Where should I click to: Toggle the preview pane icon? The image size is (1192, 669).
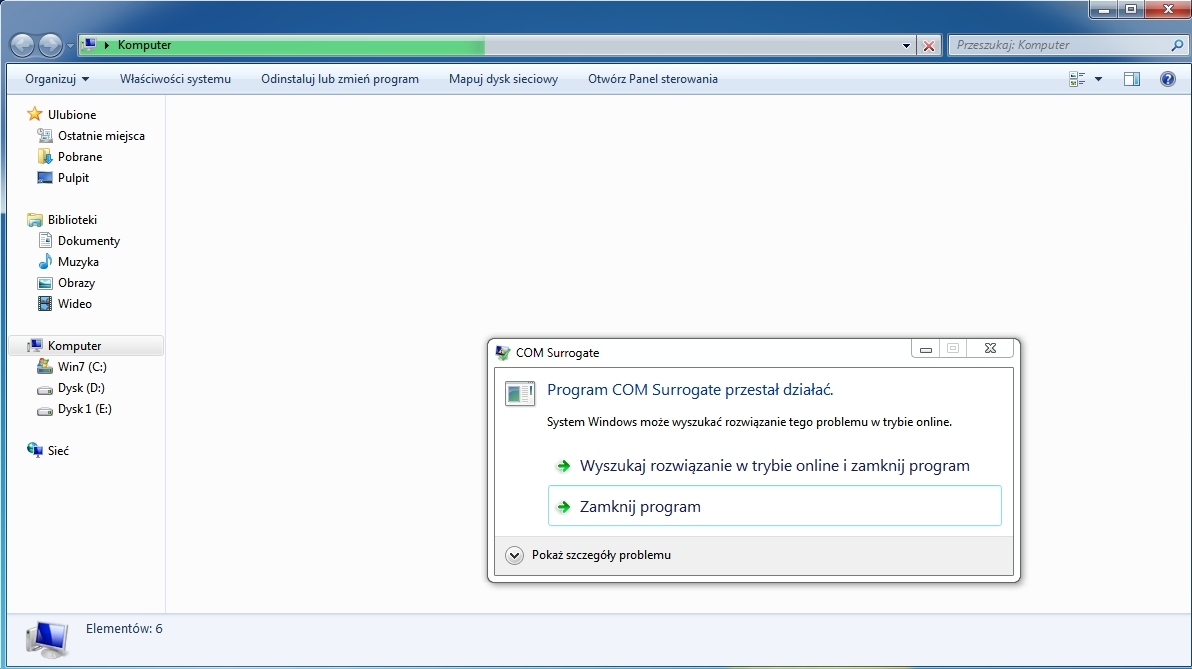(1132, 79)
